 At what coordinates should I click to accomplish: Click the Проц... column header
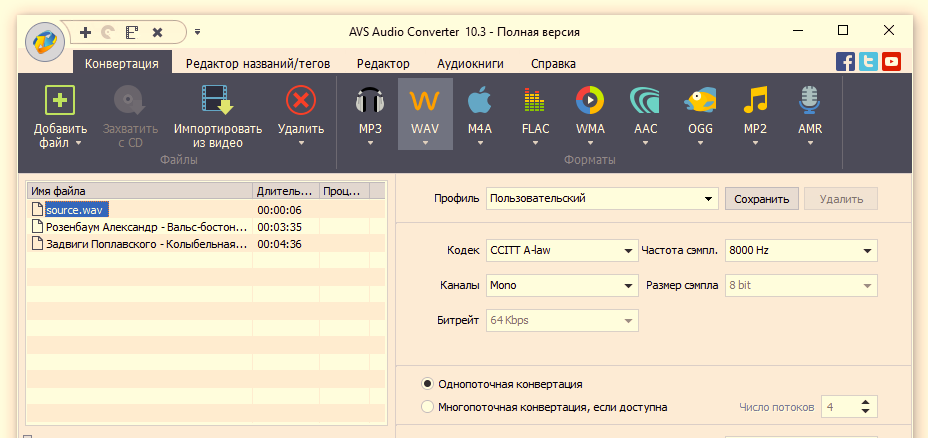point(344,191)
